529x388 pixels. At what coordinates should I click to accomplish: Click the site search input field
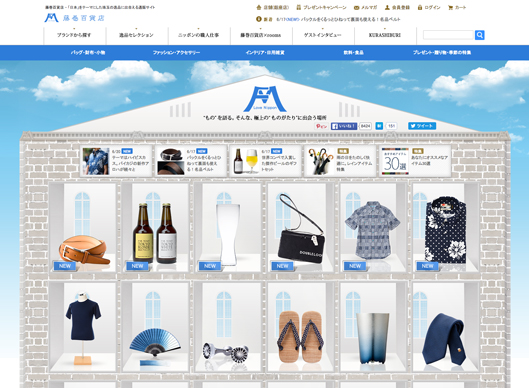pos(448,35)
